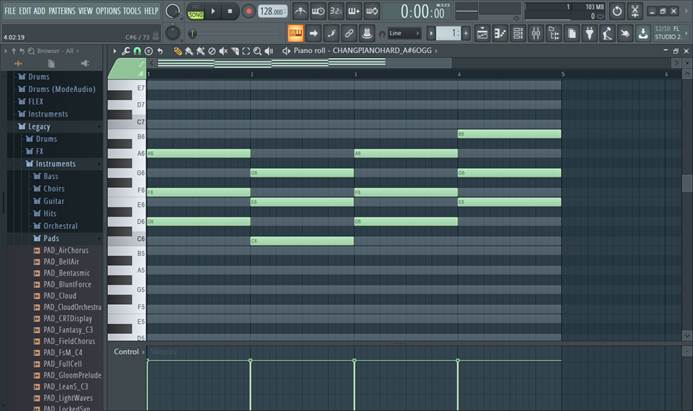The width and height of the screenshot is (693, 411).
Task: Select the Slice tool in piano roll
Action: [235, 51]
